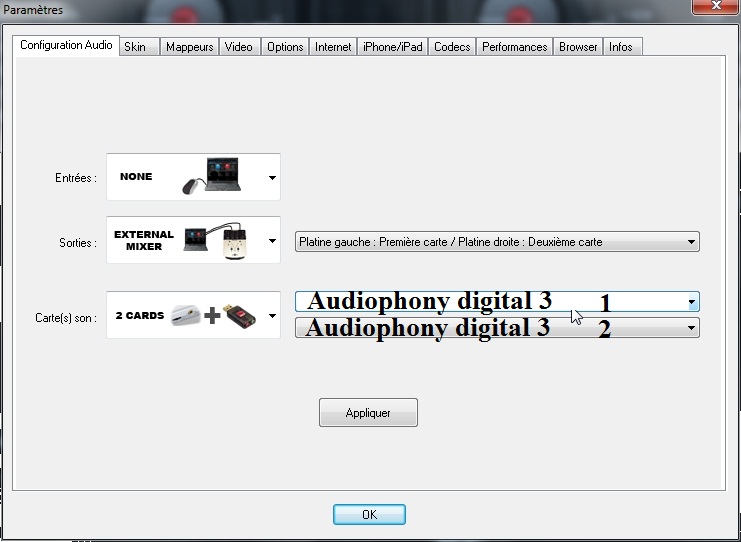Select the Configuration Audio tab

pyautogui.click(x=66, y=45)
